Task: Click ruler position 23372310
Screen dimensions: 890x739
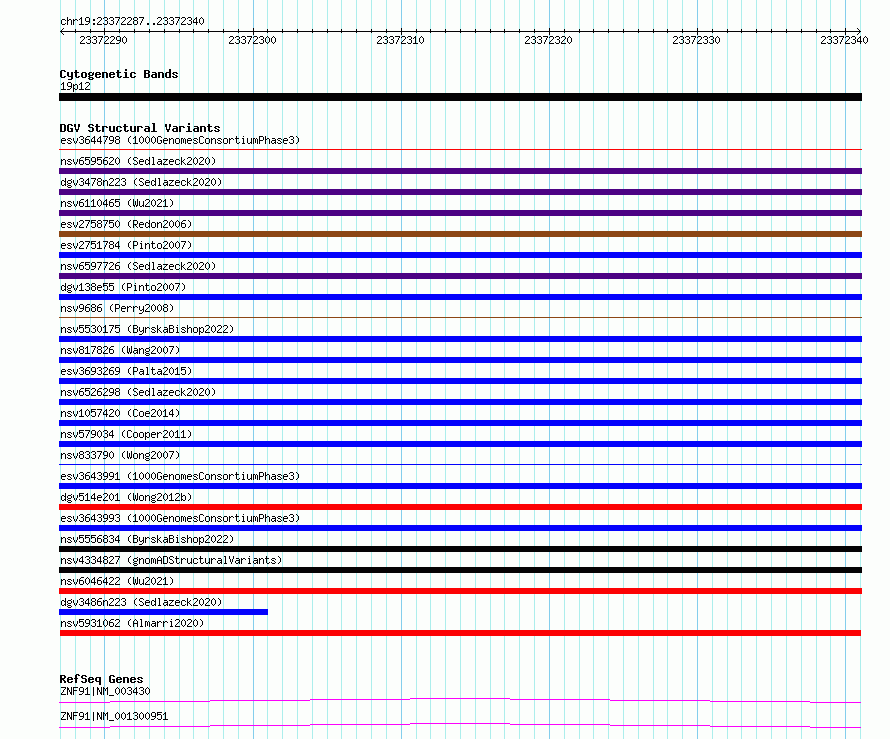Action: (x=400, y=40)
